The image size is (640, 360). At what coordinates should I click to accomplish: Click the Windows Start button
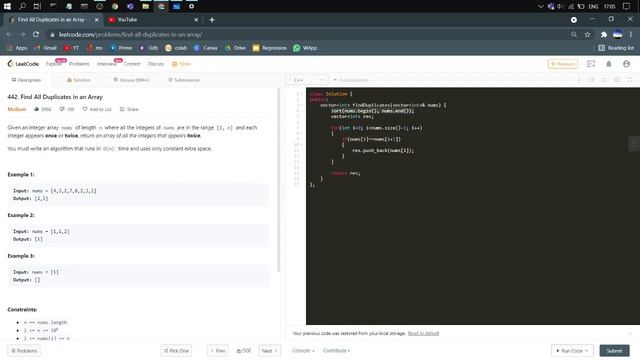7,6
